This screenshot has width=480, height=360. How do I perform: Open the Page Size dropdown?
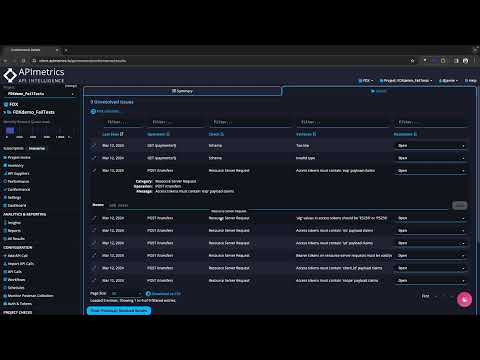(x=126, y=294)
